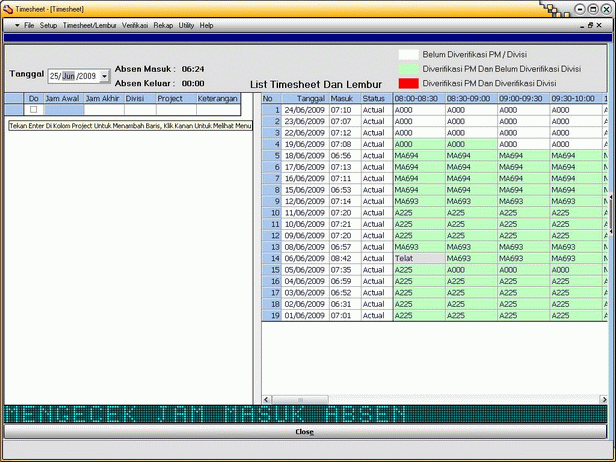Click the Project cell in entry row
This screenshot has height=462, width=616.
coord(170,110)
